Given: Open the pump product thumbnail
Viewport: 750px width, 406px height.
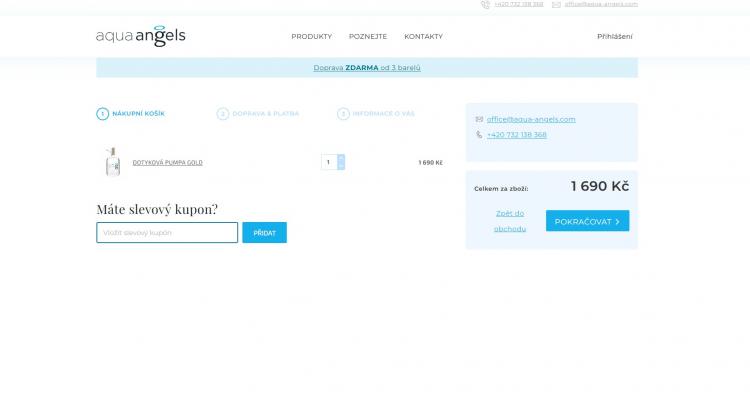Looking at the screenshot, I should pyautogui.click(x=113, y=162).
